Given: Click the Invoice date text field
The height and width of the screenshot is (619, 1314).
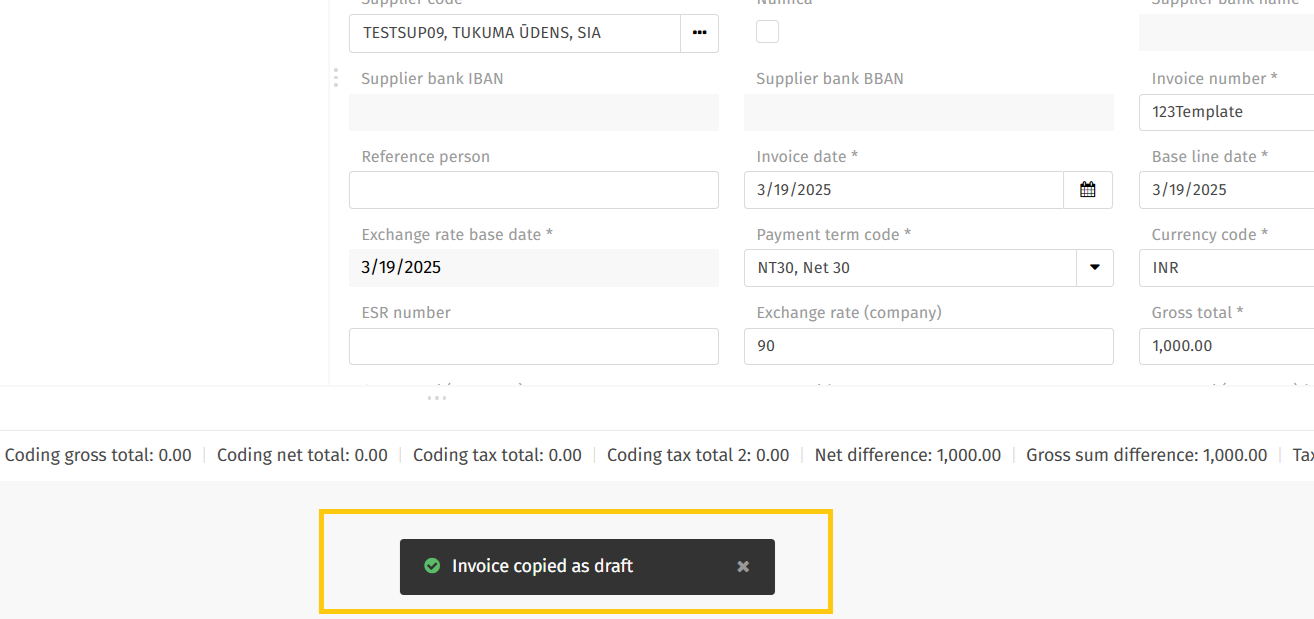Looking at the screenshot, I should tap(903, 190).
